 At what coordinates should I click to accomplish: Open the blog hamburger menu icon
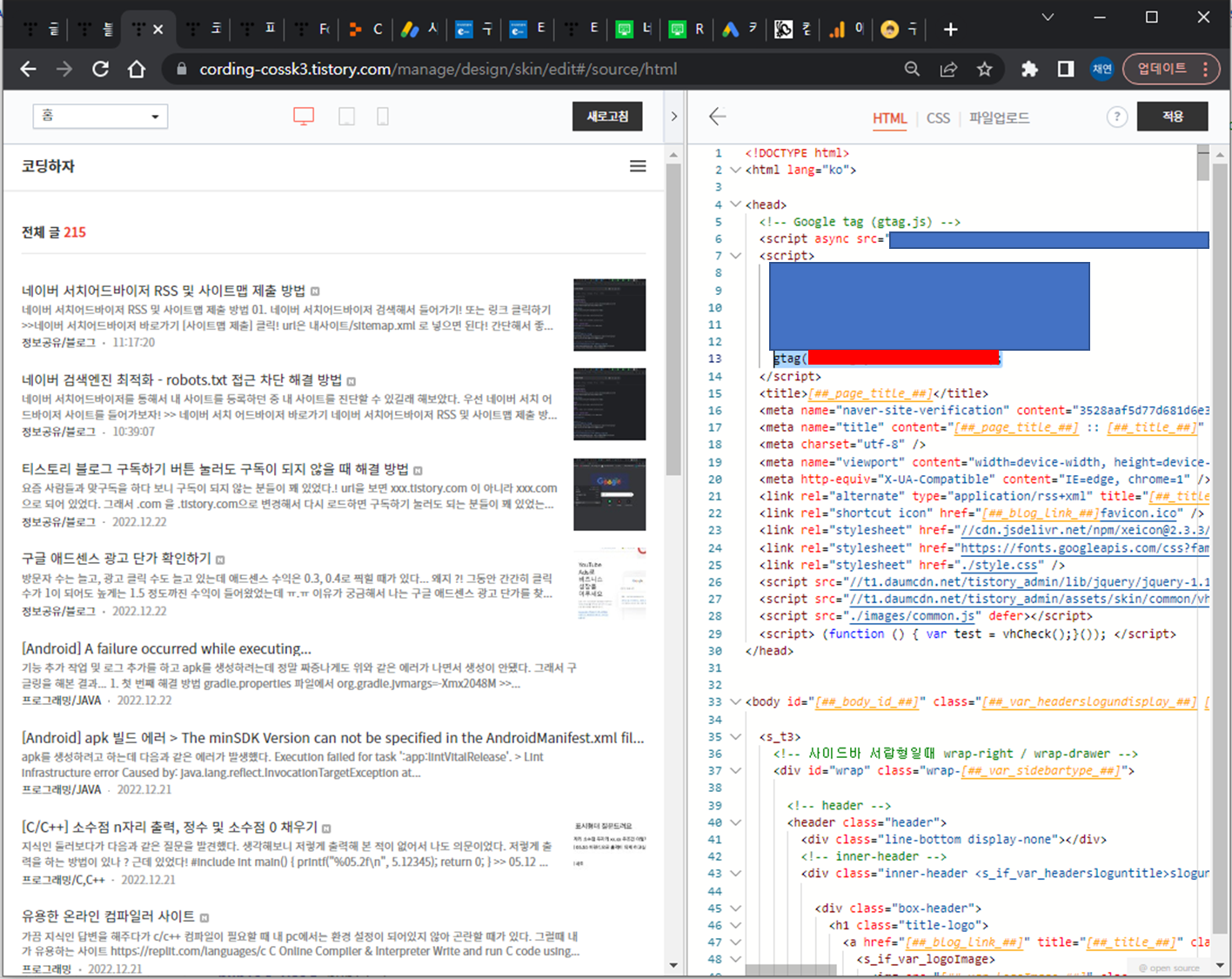[x=638, y=165]
